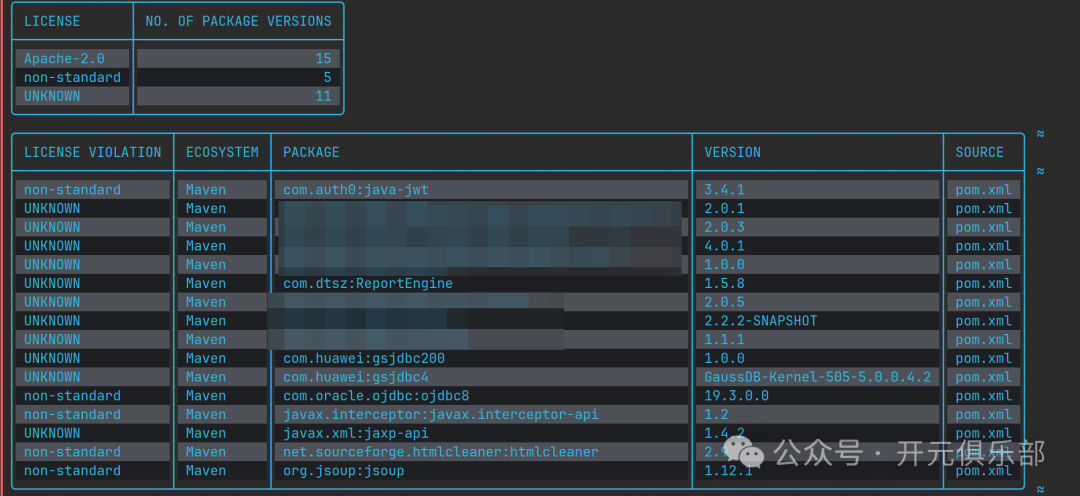Select the com.huawei:gsjdbc4 package name
This screenshot has width=1080, height=496.
(355, 377)
